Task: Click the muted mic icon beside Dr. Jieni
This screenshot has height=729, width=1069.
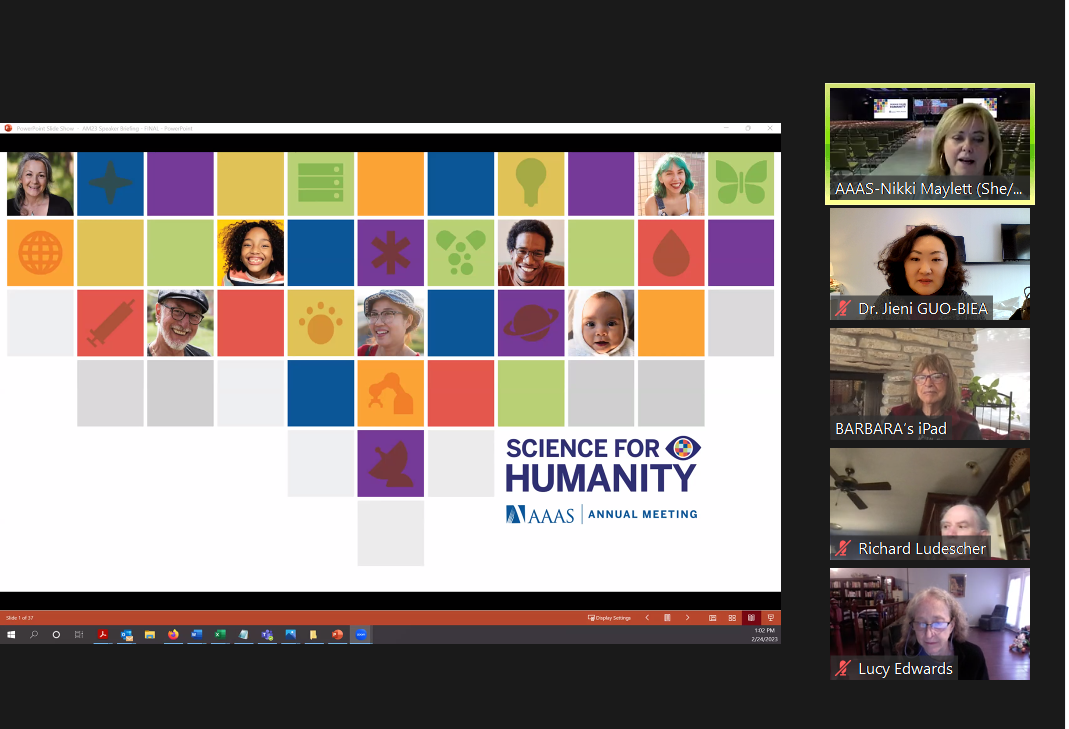Action: 843,309
